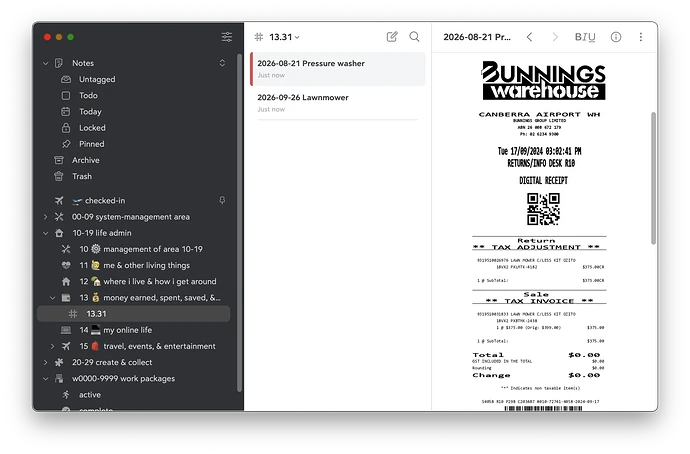The width and height of the screenshot is (690, 454).
Task: Open the three-dot more menu
Action: pos(641,37)
